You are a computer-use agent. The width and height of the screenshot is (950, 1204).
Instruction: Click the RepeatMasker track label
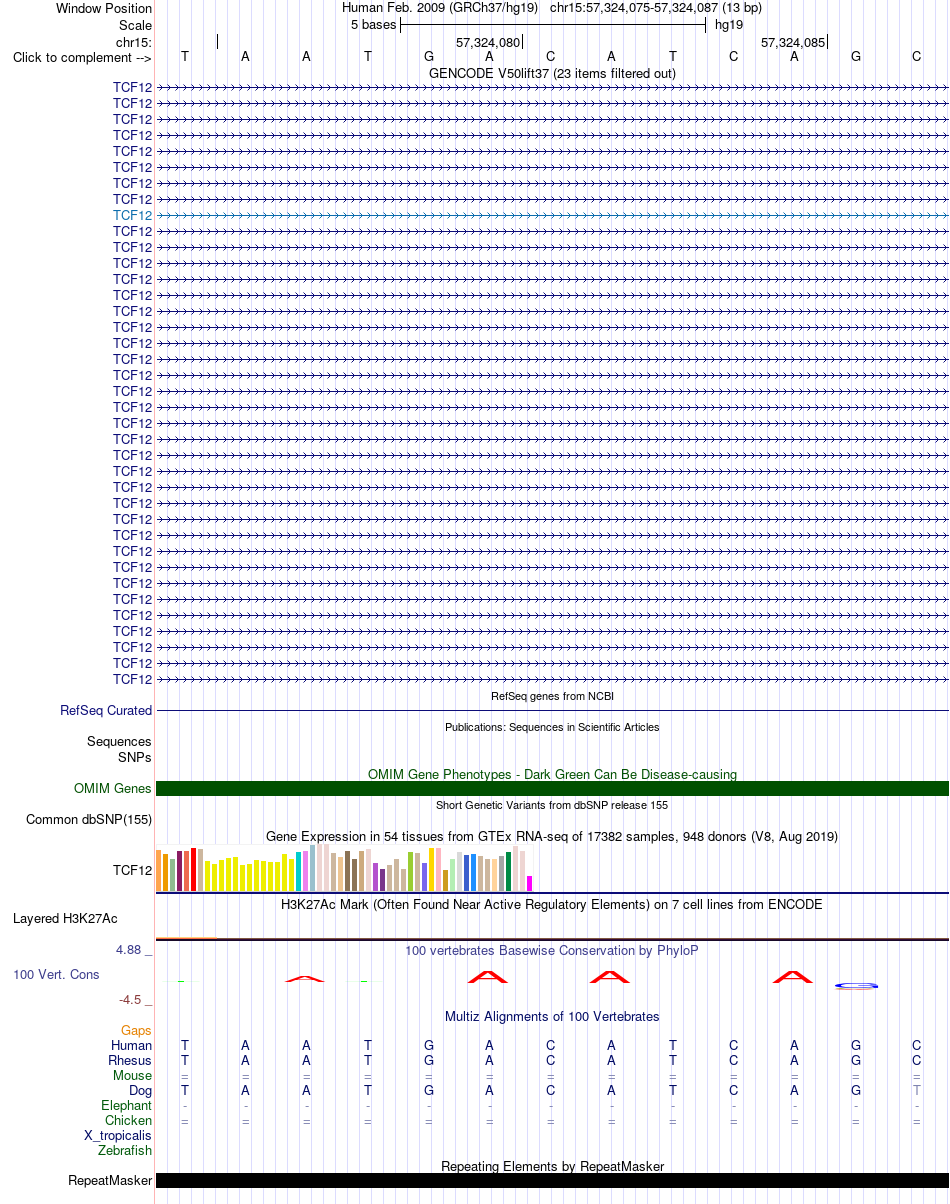(110, 1180)
